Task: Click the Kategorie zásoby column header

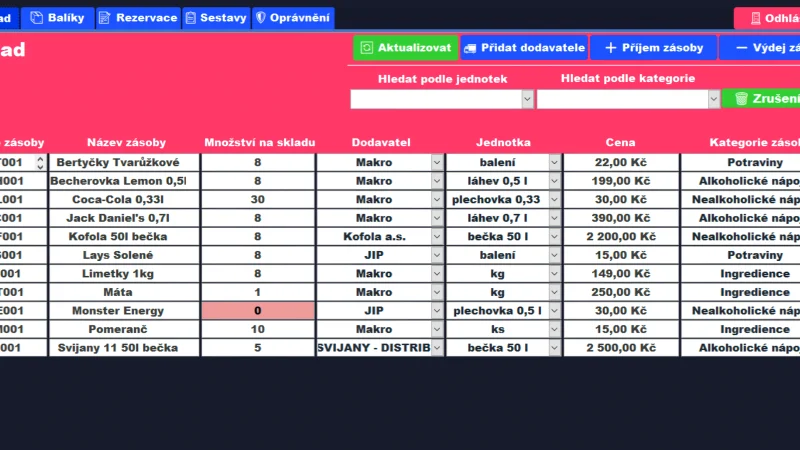Action: coord(755,142)
